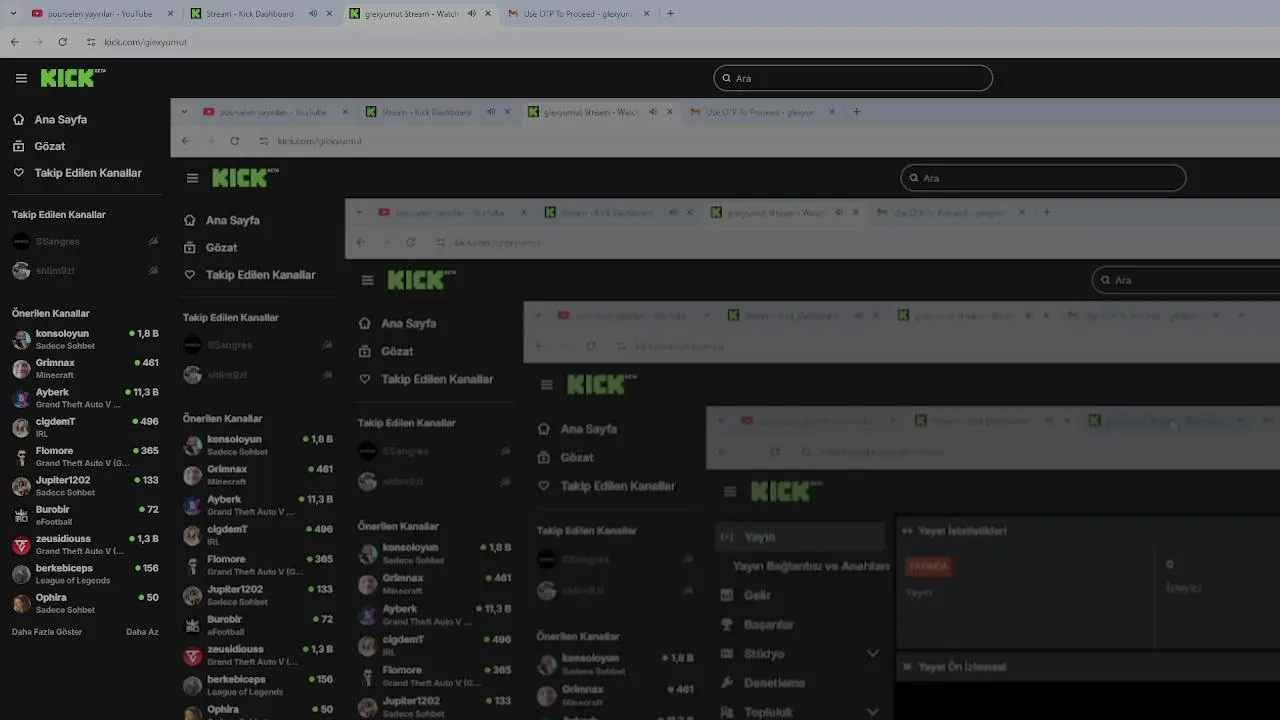Open Flomore channel in outermost sidebar
Viewport: 1280px width, 720px height.
pos(84,456)
